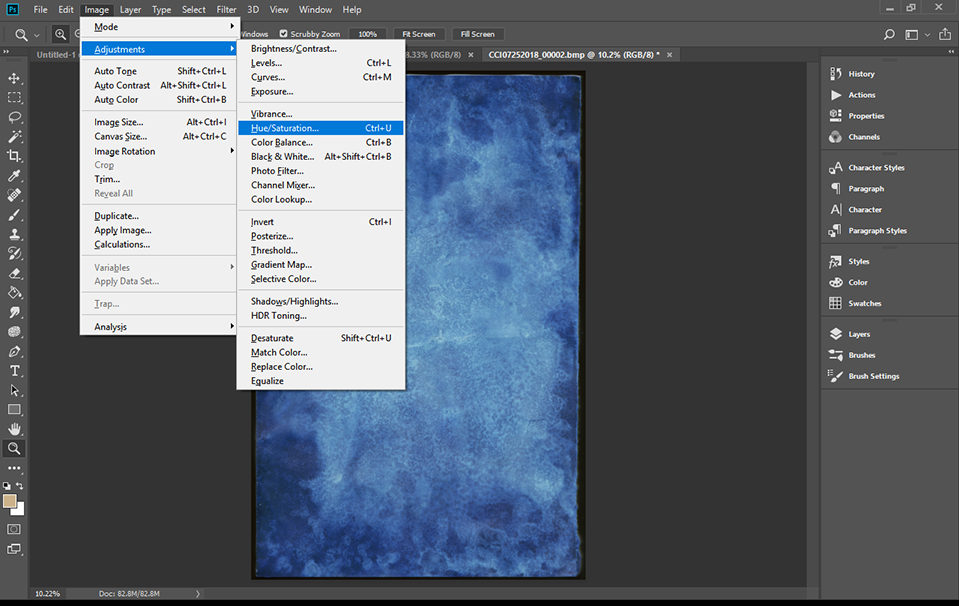Viewport: 959px width, 606px height.
Task: Switch foreground and background colors
Action: [x=19, y=486]
